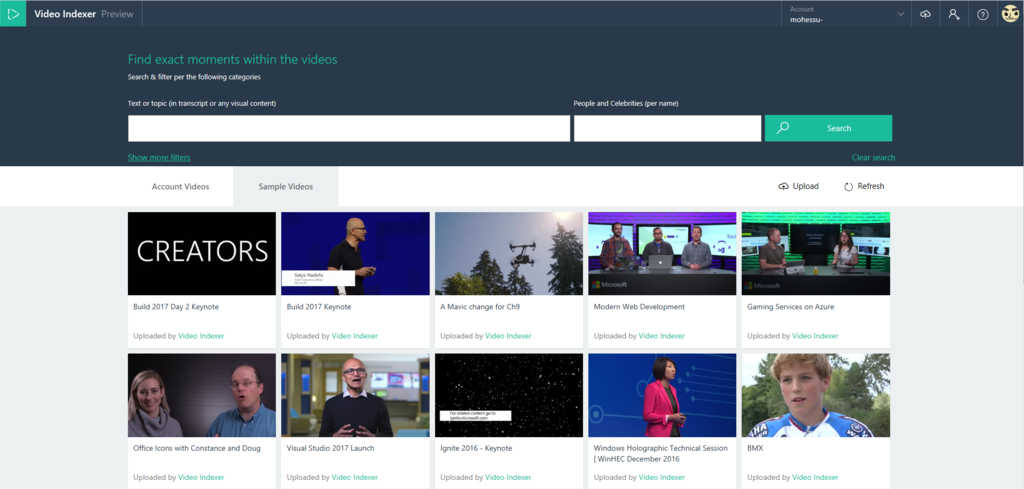Click Video Indexer link under Ignite 2016 - Keynote
This screenshot has width=1024, height=489.
[x=508, y=478]
